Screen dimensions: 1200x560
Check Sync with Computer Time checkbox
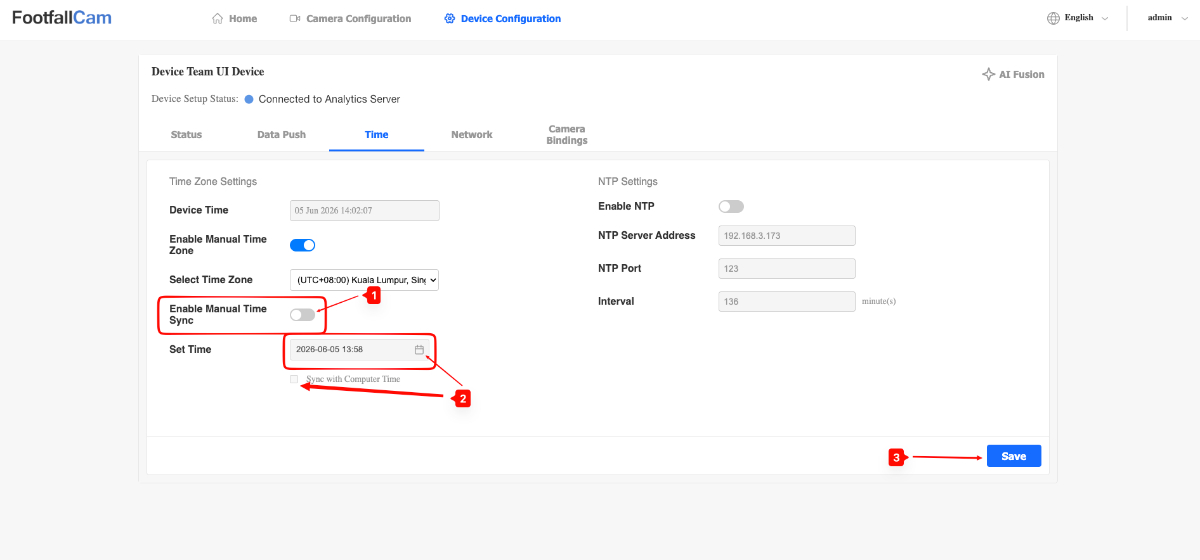coord(294,379)
